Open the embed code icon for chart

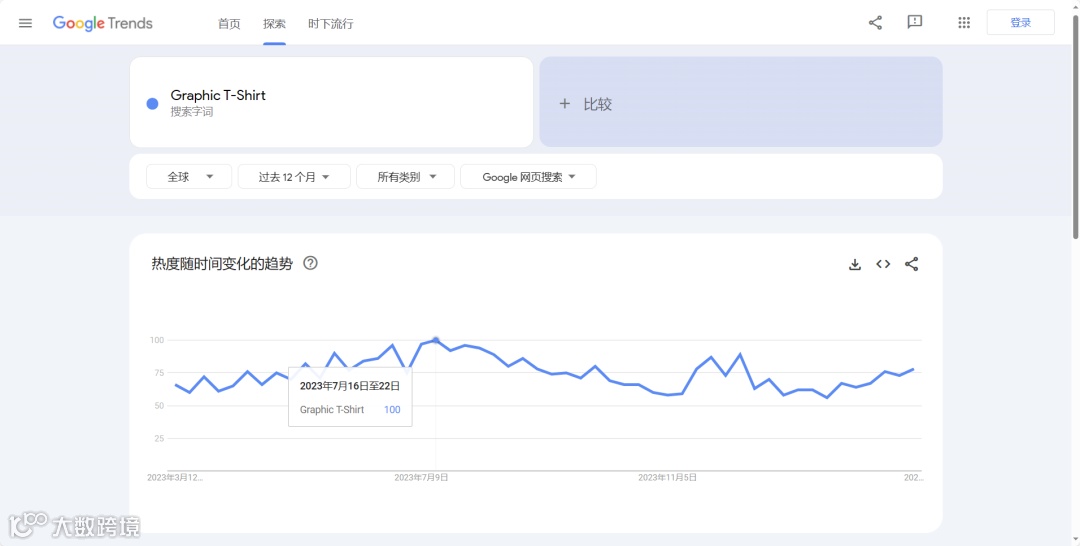883,264
